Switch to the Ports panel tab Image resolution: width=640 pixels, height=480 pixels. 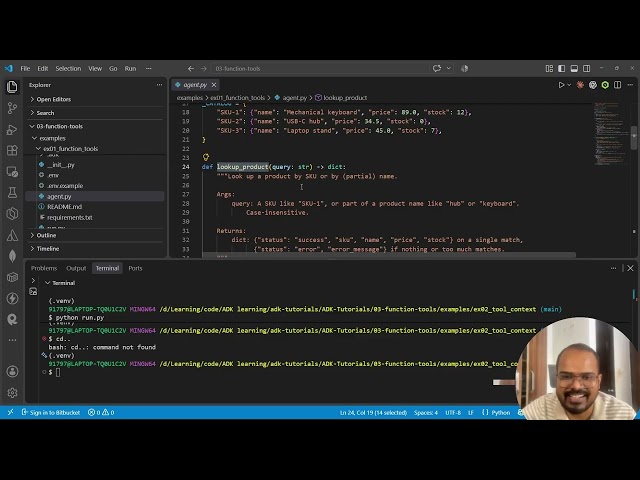[x=135, y=268]
